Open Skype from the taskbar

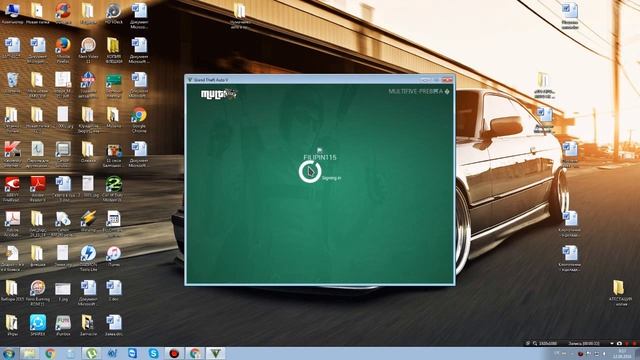coord(153,353)
